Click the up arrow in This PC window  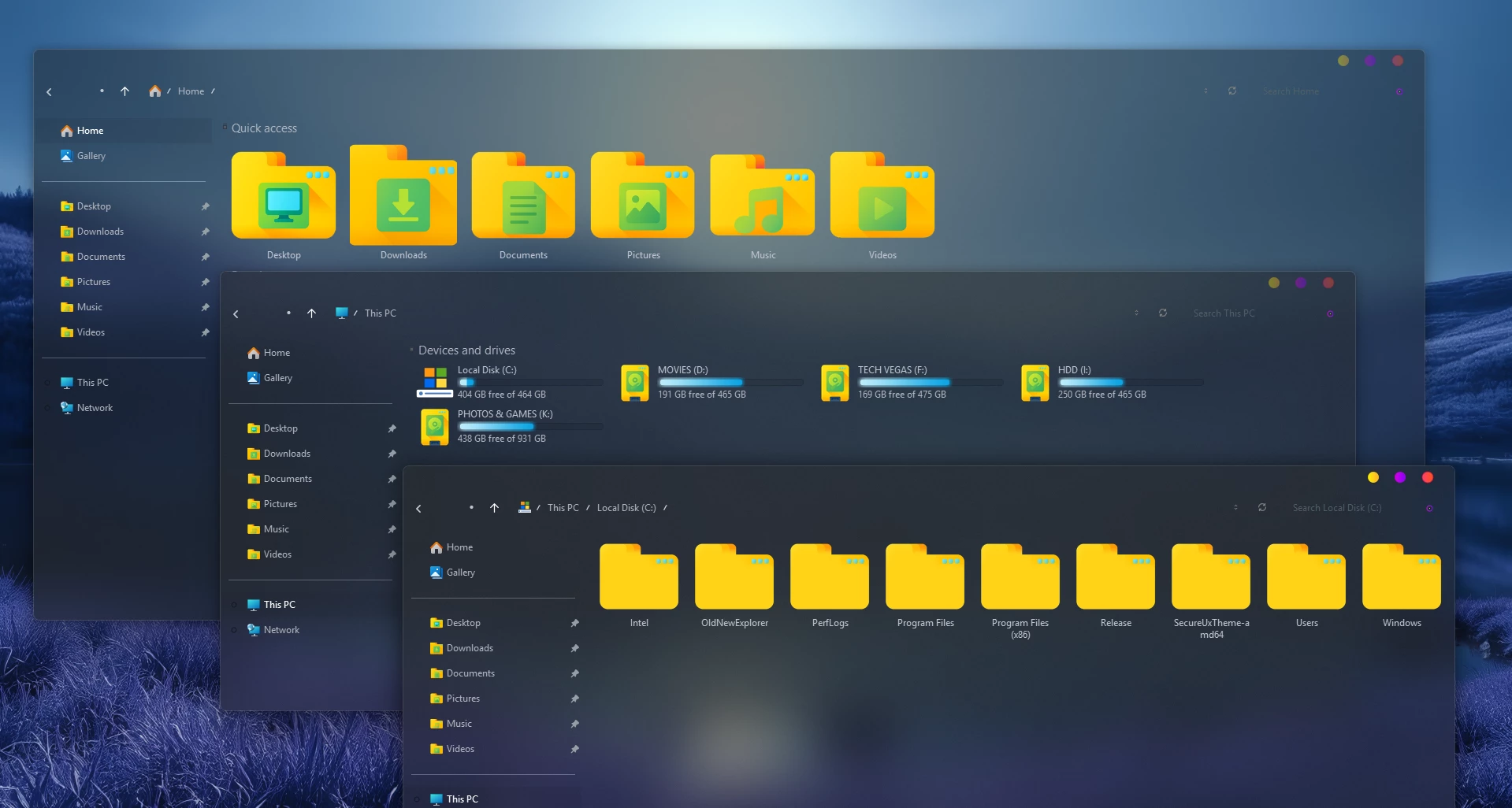(x=312, y=313)
